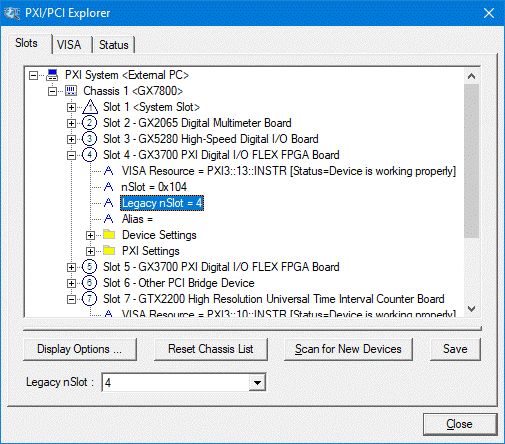Screen dimensions: 505x444
Task: Expand Slot 5 GX3700 node
Action: point(71,267)
